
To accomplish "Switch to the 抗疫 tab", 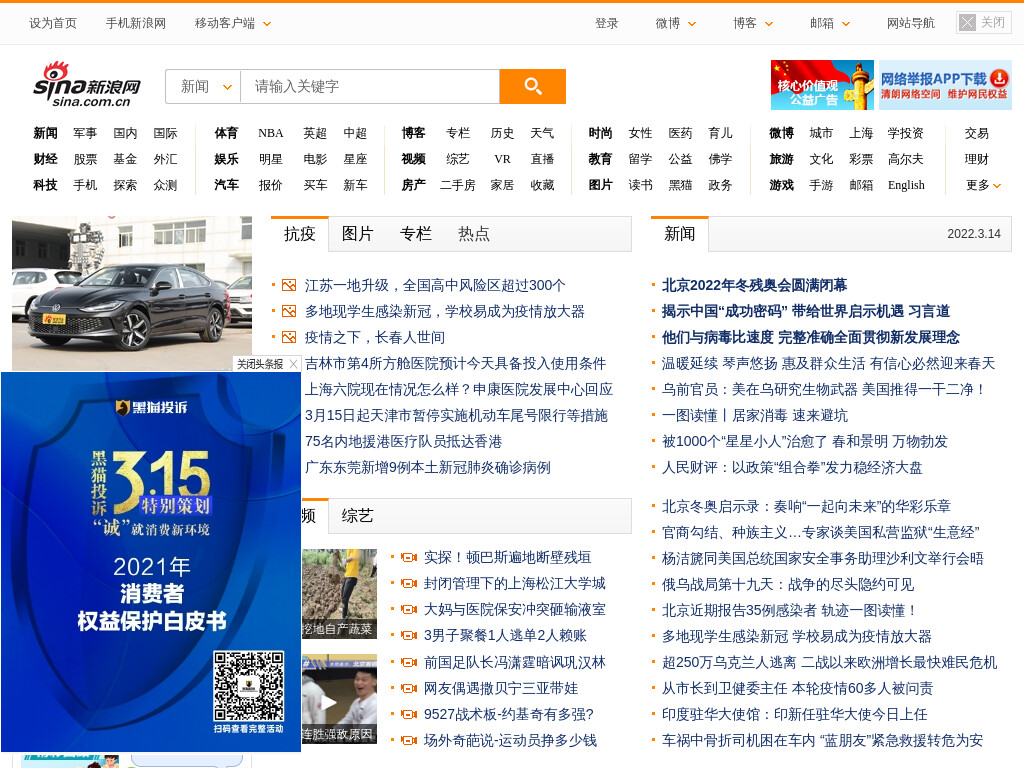I will (x=300, y=234).
